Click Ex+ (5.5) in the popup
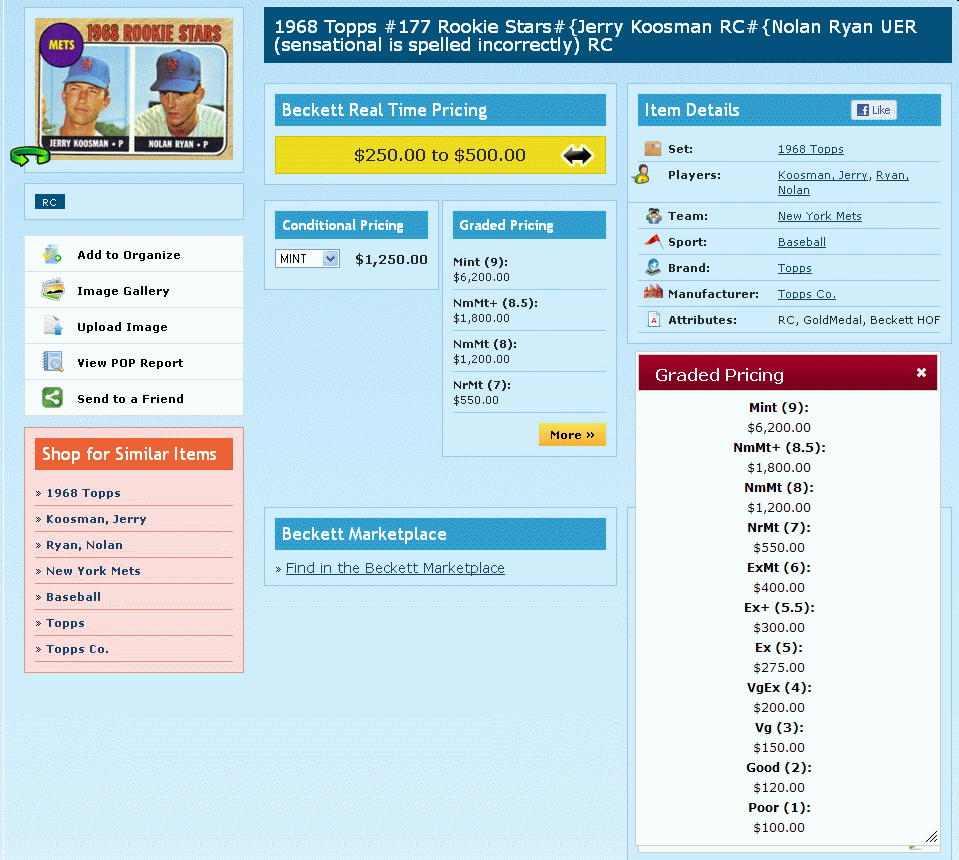959x860 pixels. [779, 607]
